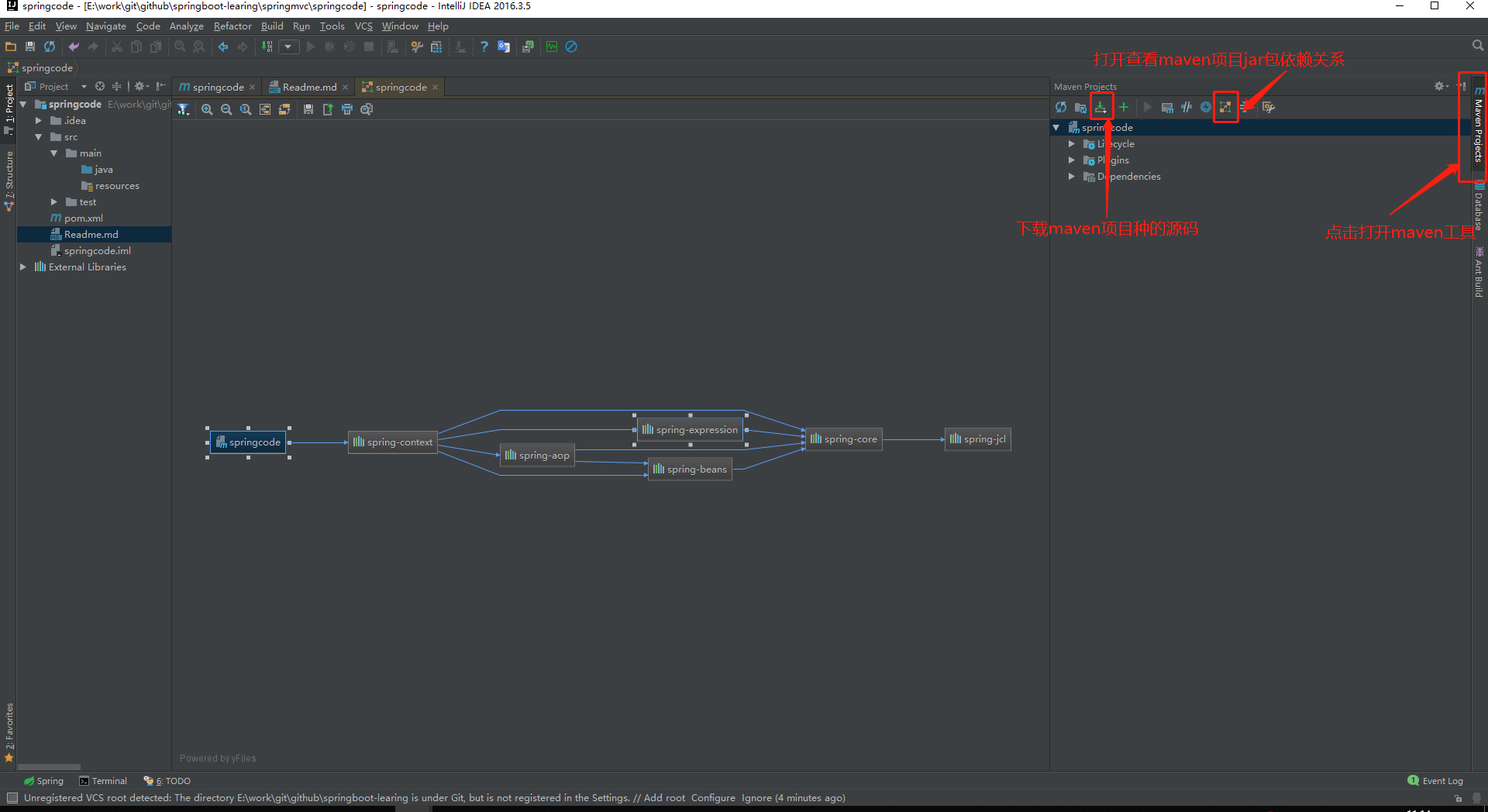Zoom in on the dependency diagram
This screenshot has width=1488, height=812.
(x=207, y=109)
